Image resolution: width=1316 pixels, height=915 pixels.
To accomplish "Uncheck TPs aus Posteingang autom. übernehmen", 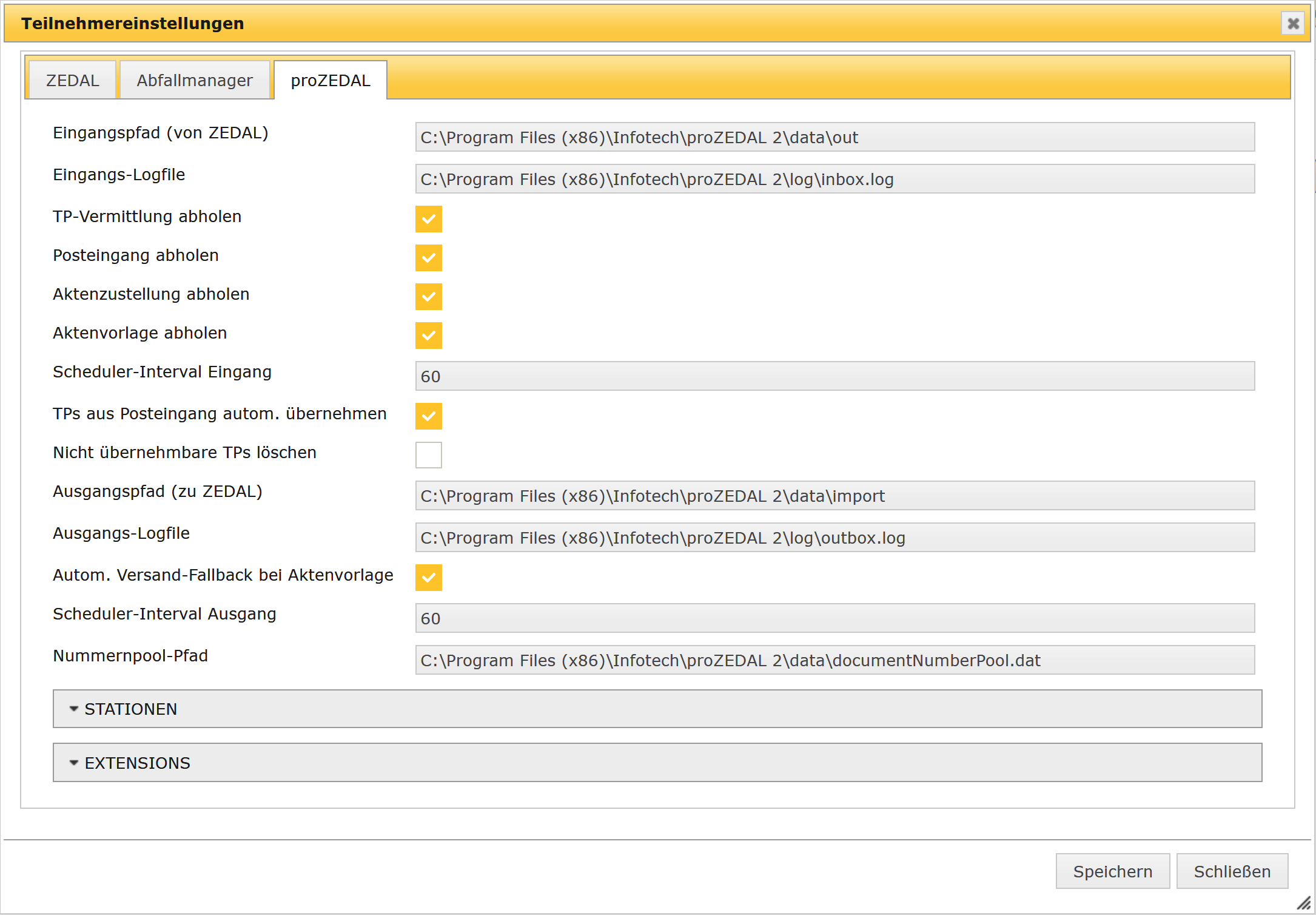I will point(428,416).
